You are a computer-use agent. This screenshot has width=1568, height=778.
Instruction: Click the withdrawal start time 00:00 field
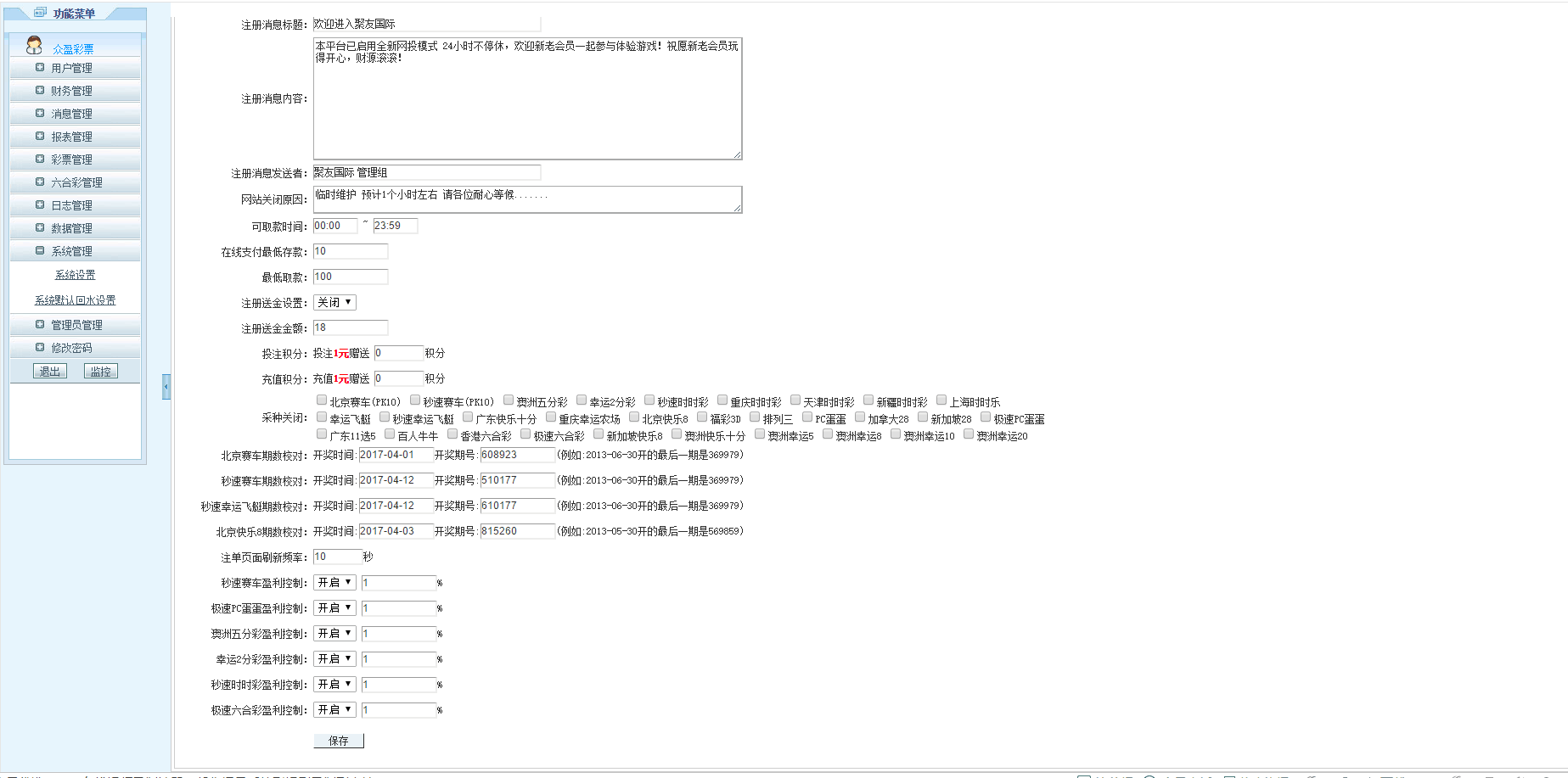pos(335,226)
